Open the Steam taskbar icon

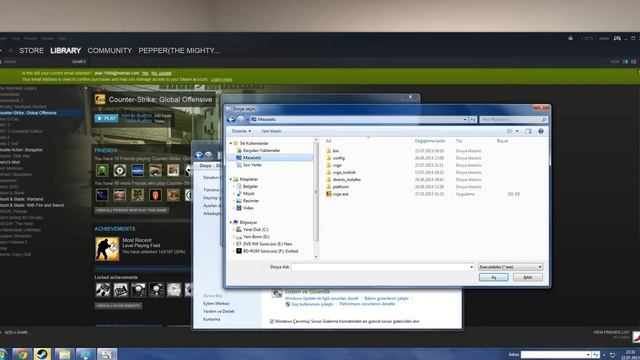coord(42,354)
